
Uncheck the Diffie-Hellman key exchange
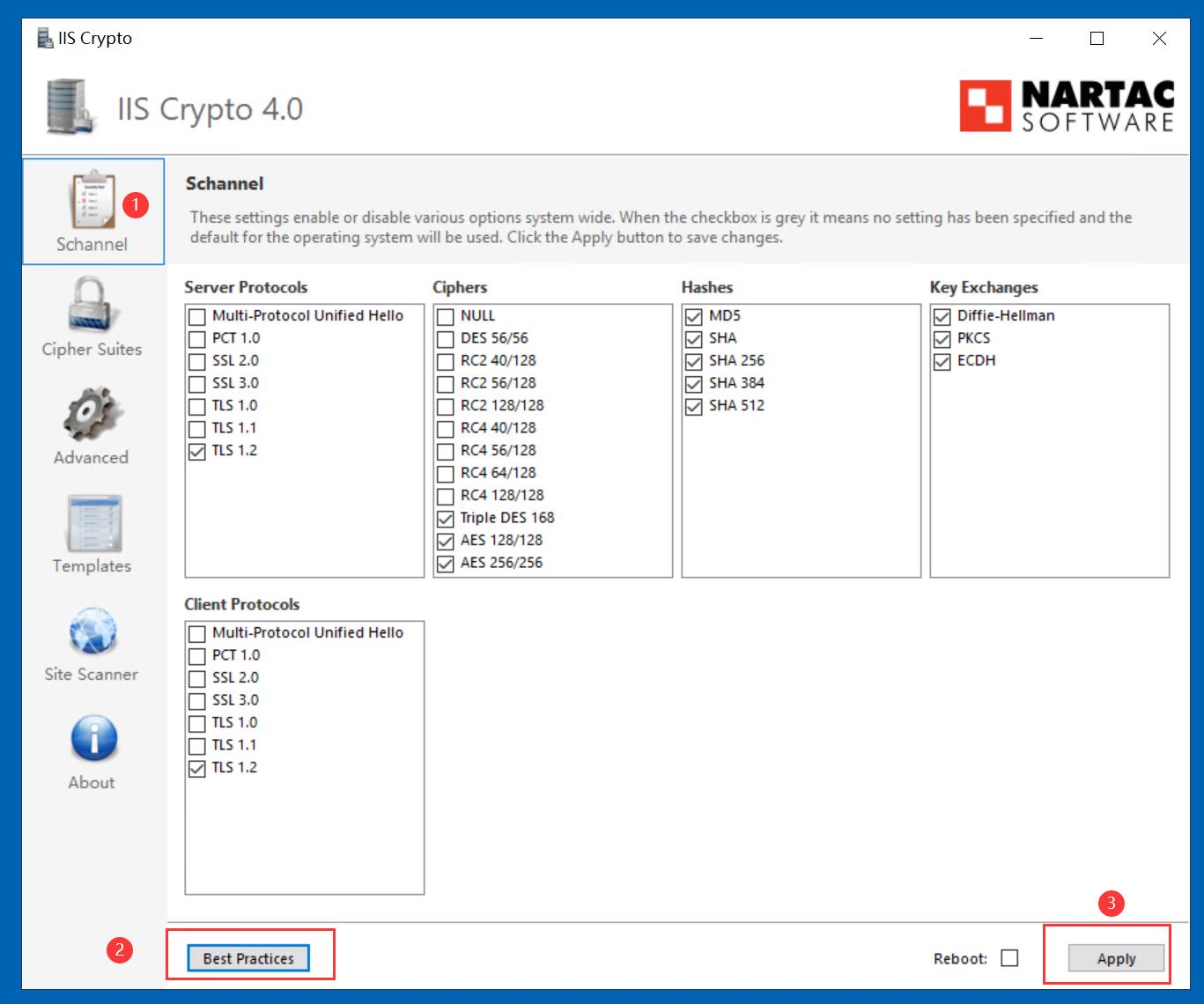[x=942, y=316]
